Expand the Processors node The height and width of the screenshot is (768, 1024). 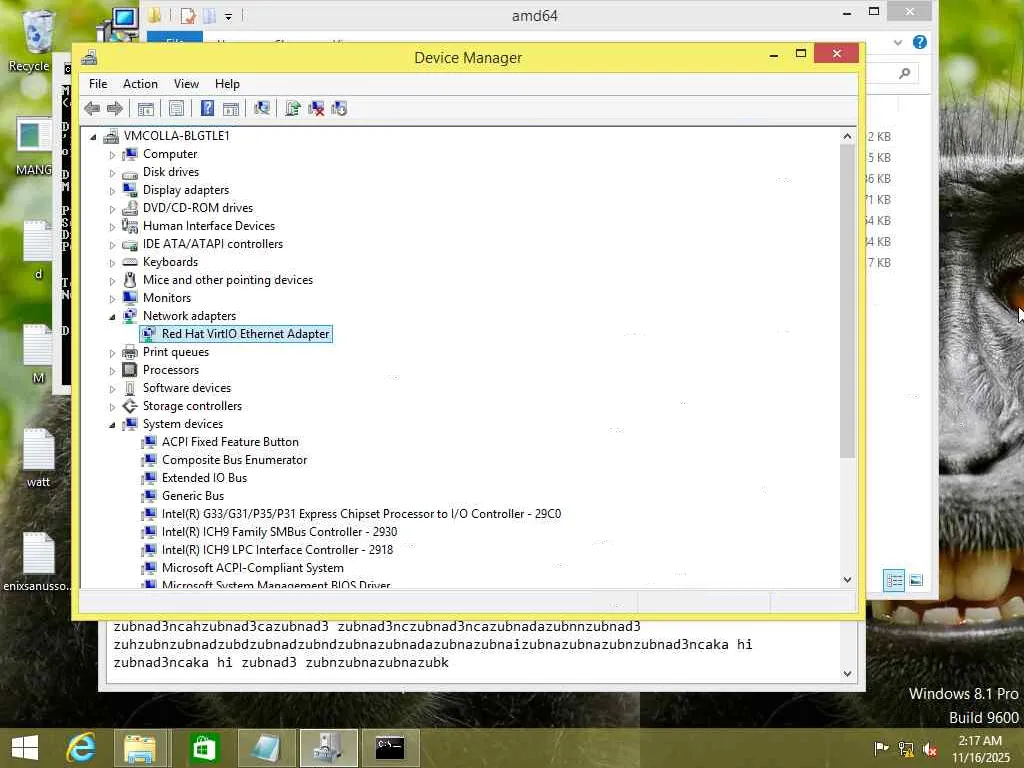(112, 371)
